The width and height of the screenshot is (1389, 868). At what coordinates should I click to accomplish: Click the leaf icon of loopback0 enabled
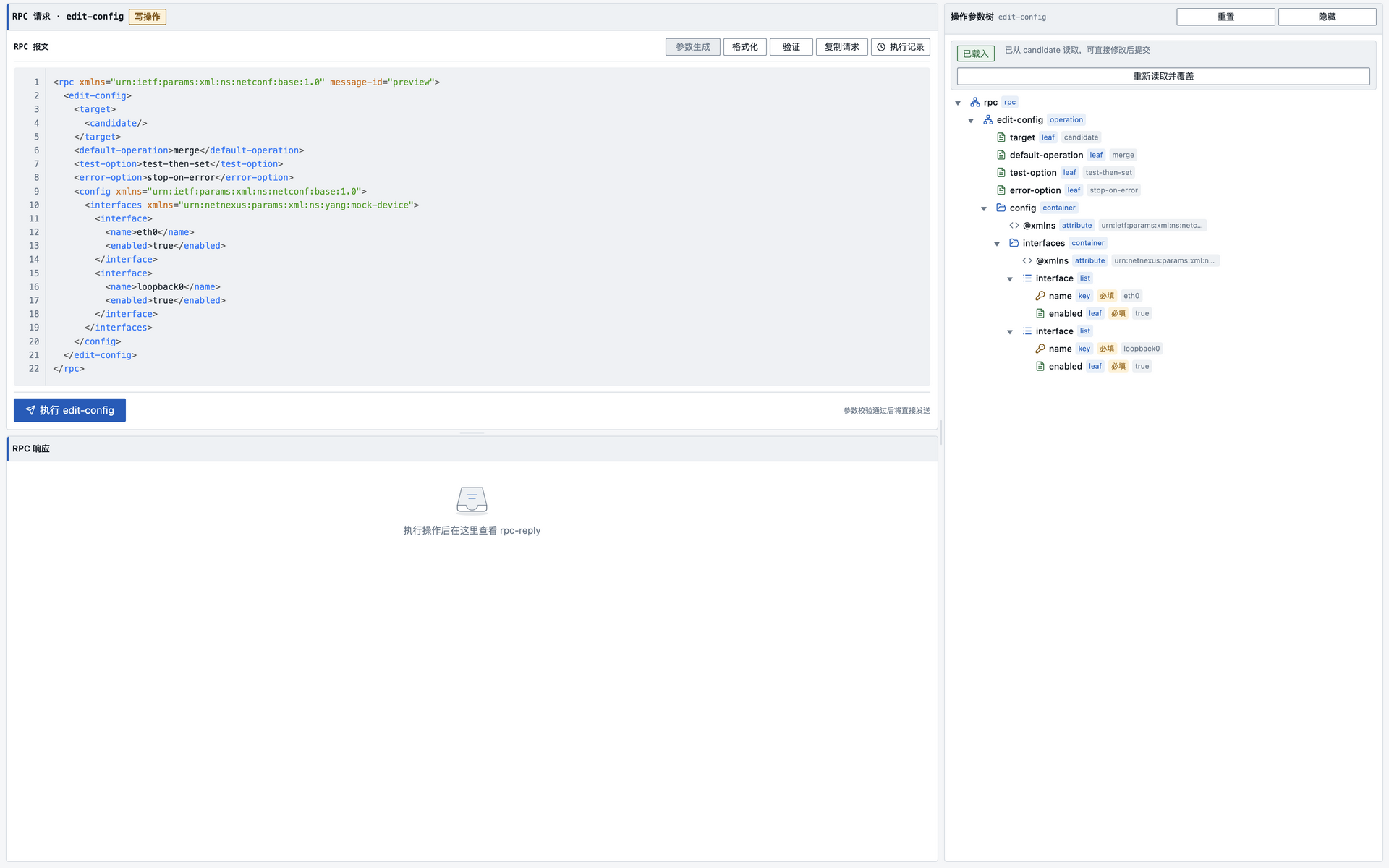click(x=1040, y=366)
